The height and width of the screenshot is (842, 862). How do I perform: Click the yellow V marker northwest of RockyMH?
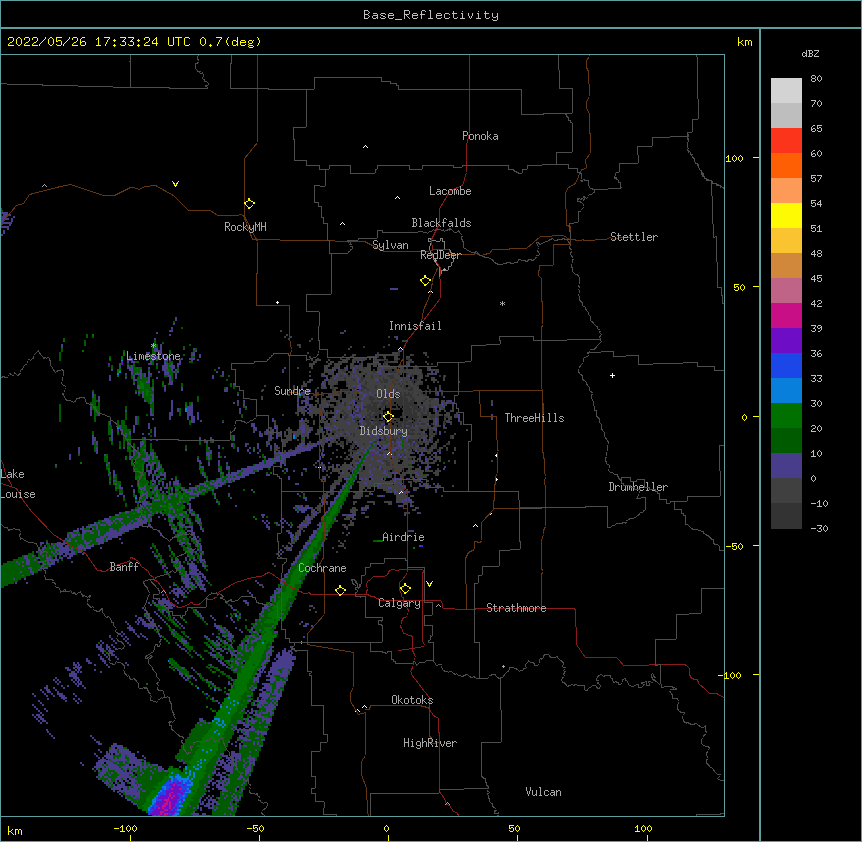[x=175, y=184]
